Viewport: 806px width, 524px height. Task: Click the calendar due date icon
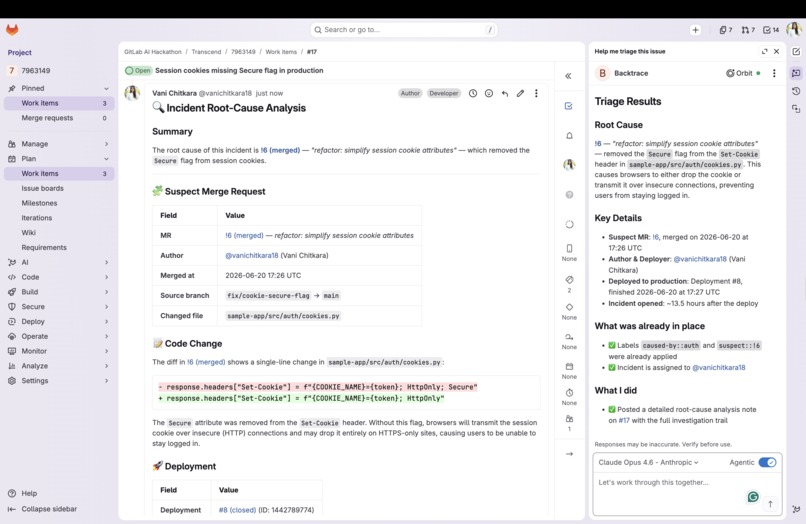[x=569, y=367]
